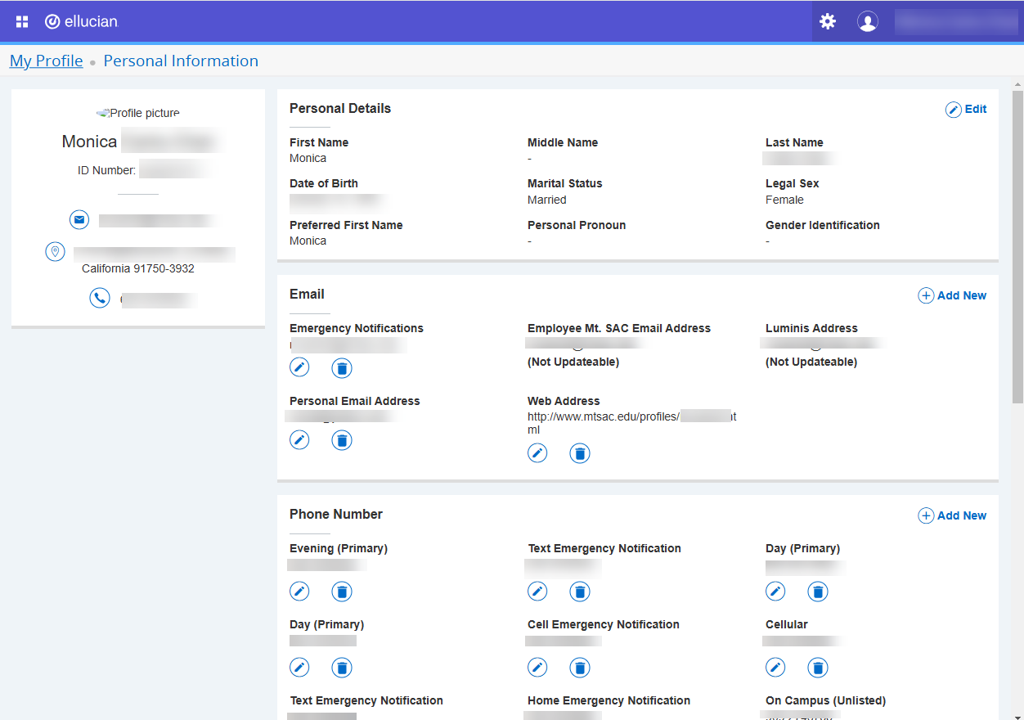Edit the Evening (Primary) phone number

tap(299, 592)
